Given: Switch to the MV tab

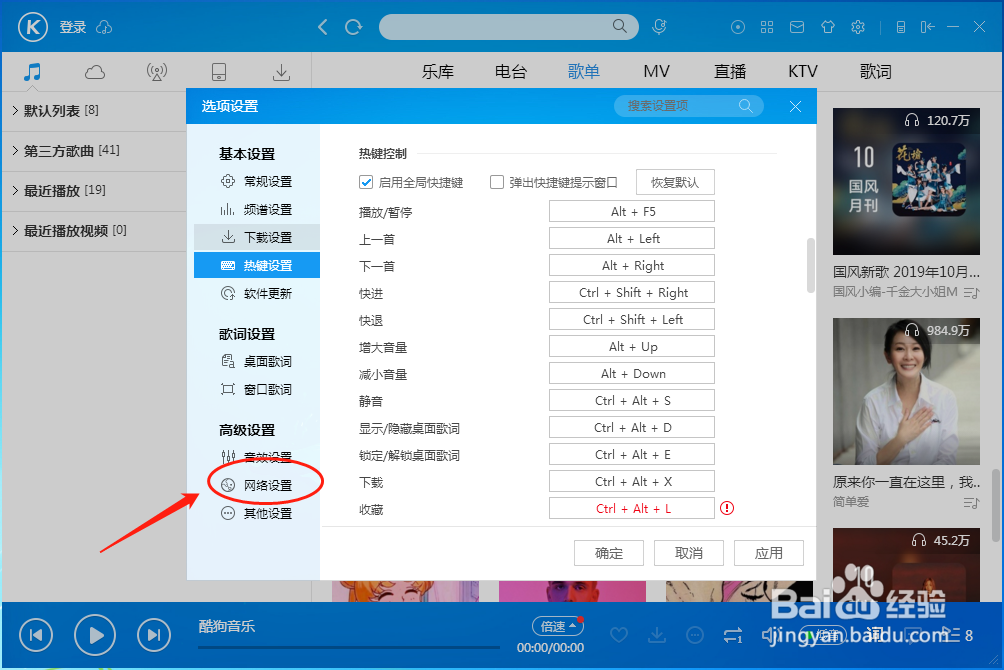Looking at the screenshot, I should click(656, 71).
